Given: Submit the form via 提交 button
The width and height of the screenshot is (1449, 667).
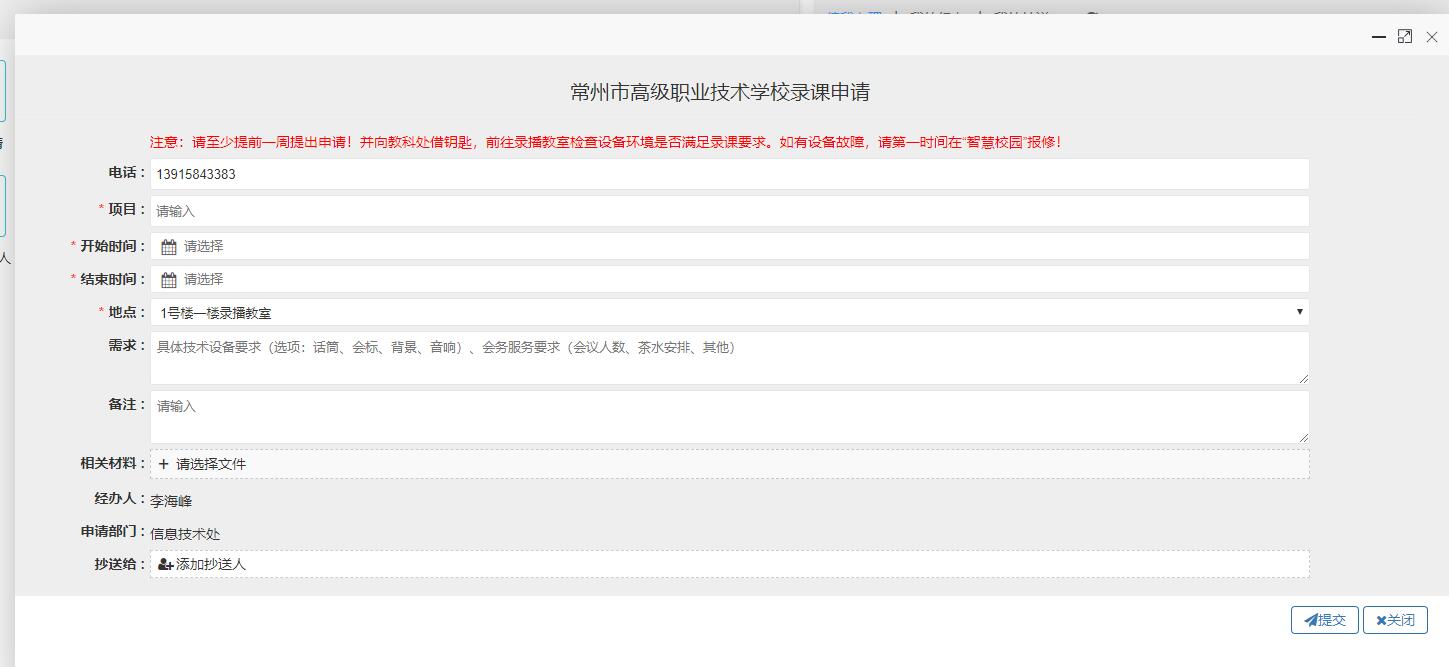Looking at the screenshot, I should [x=1325, y=619].
